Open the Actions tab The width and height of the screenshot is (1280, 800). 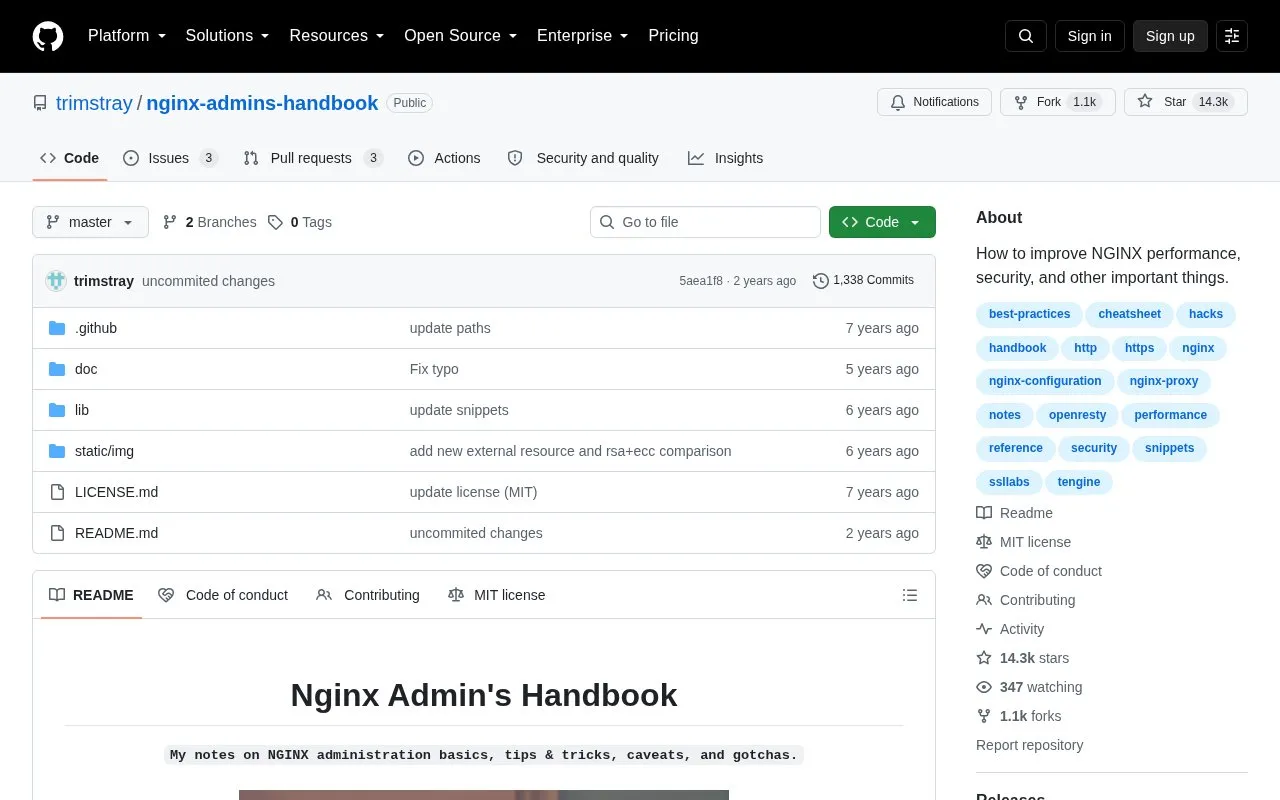pyautogui.click(x=444, y=158)
